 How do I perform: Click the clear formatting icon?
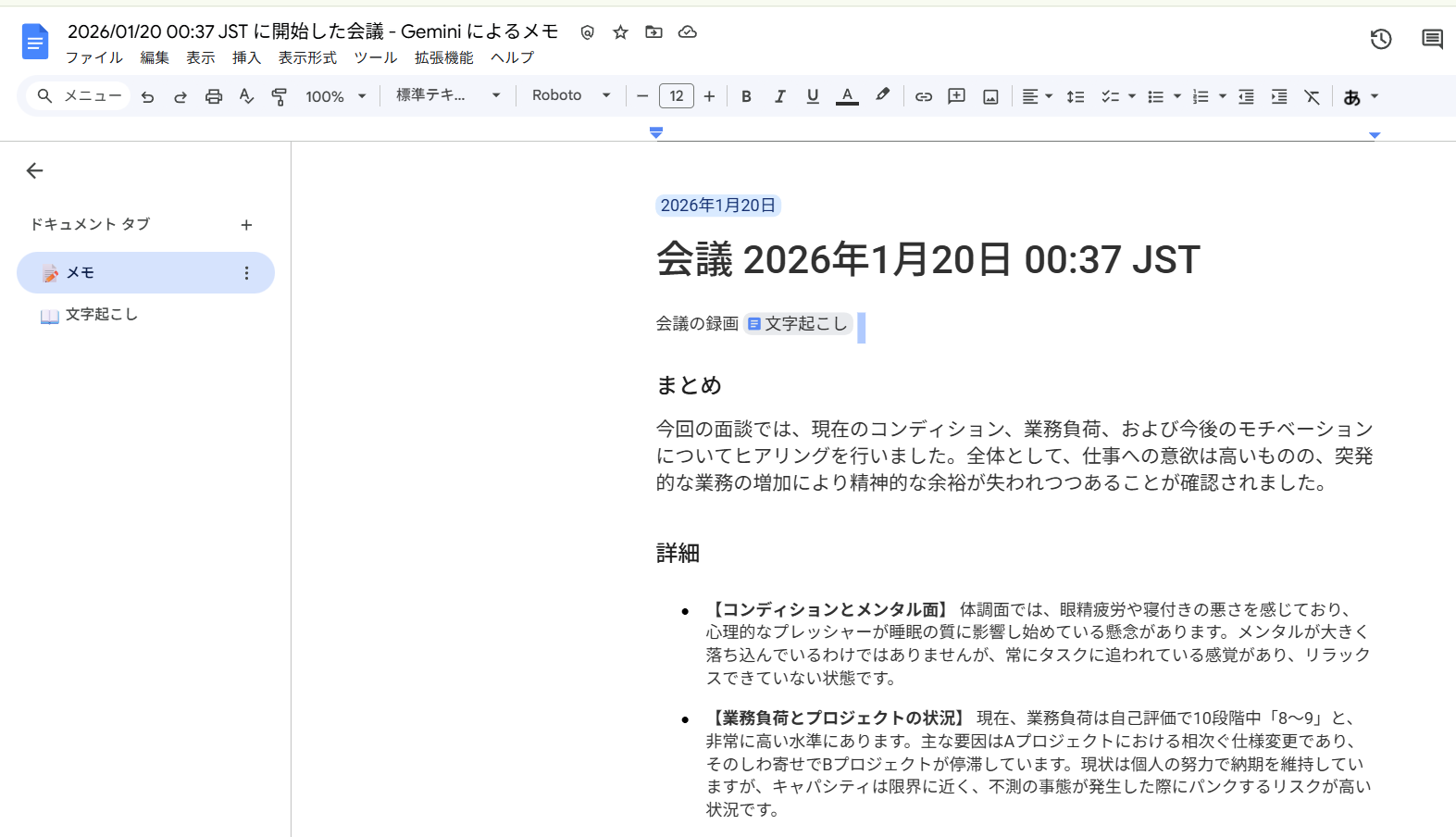coord(1312,96)
